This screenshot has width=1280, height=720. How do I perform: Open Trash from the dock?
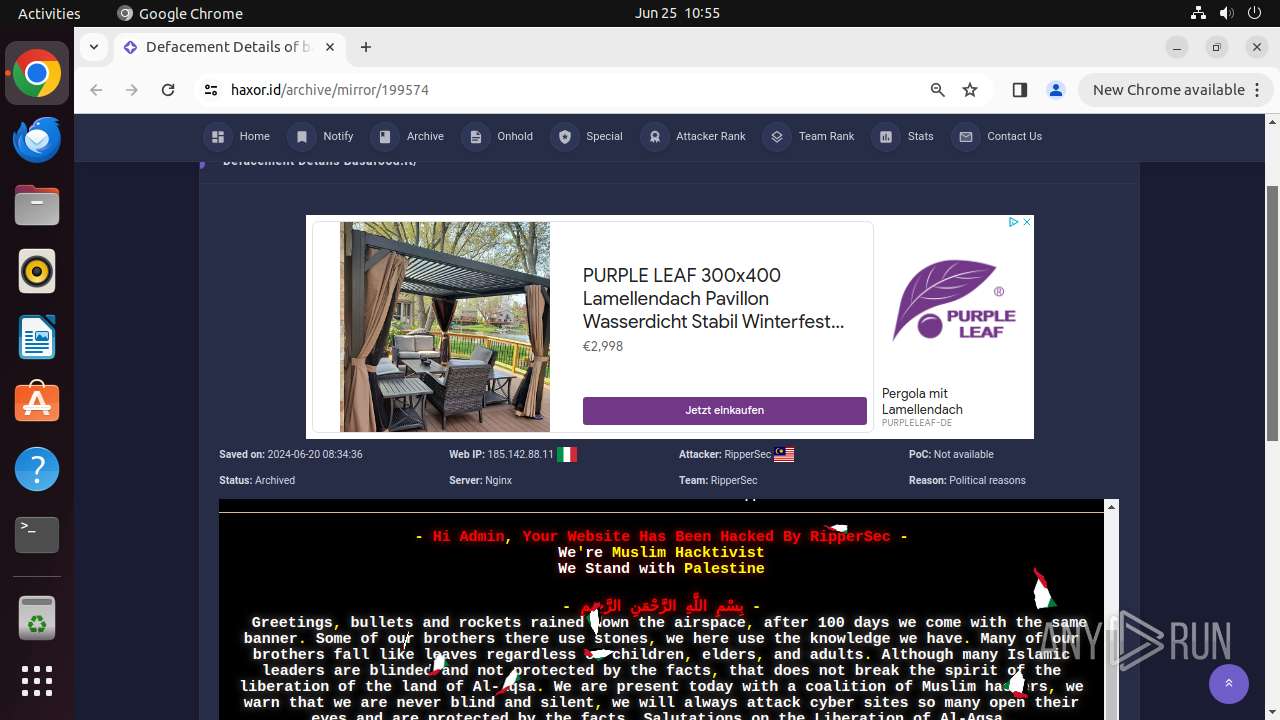[x=37, y=618]
